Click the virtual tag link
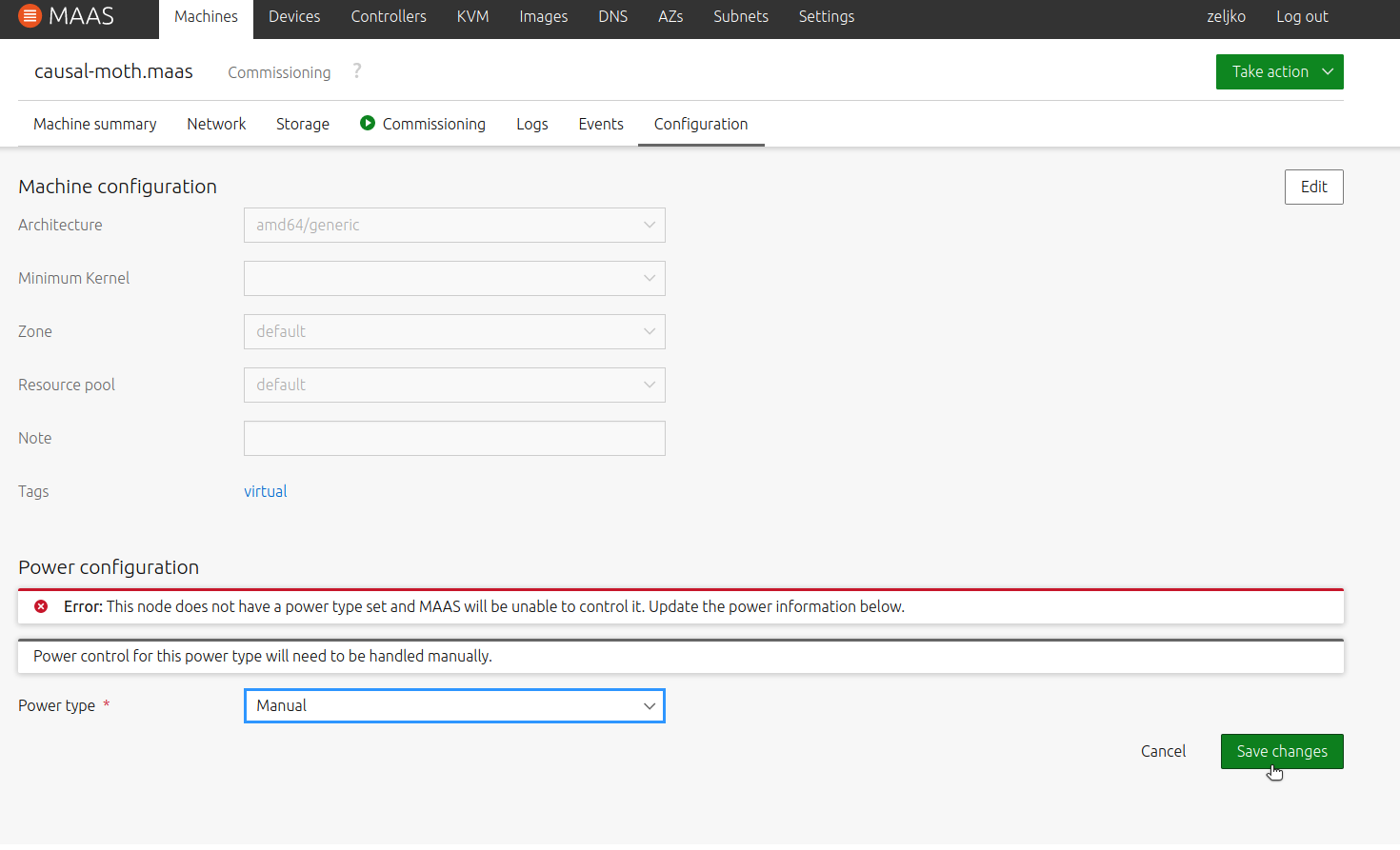The width and height of the screenshot is (1400, 850). tap(265, 491)
